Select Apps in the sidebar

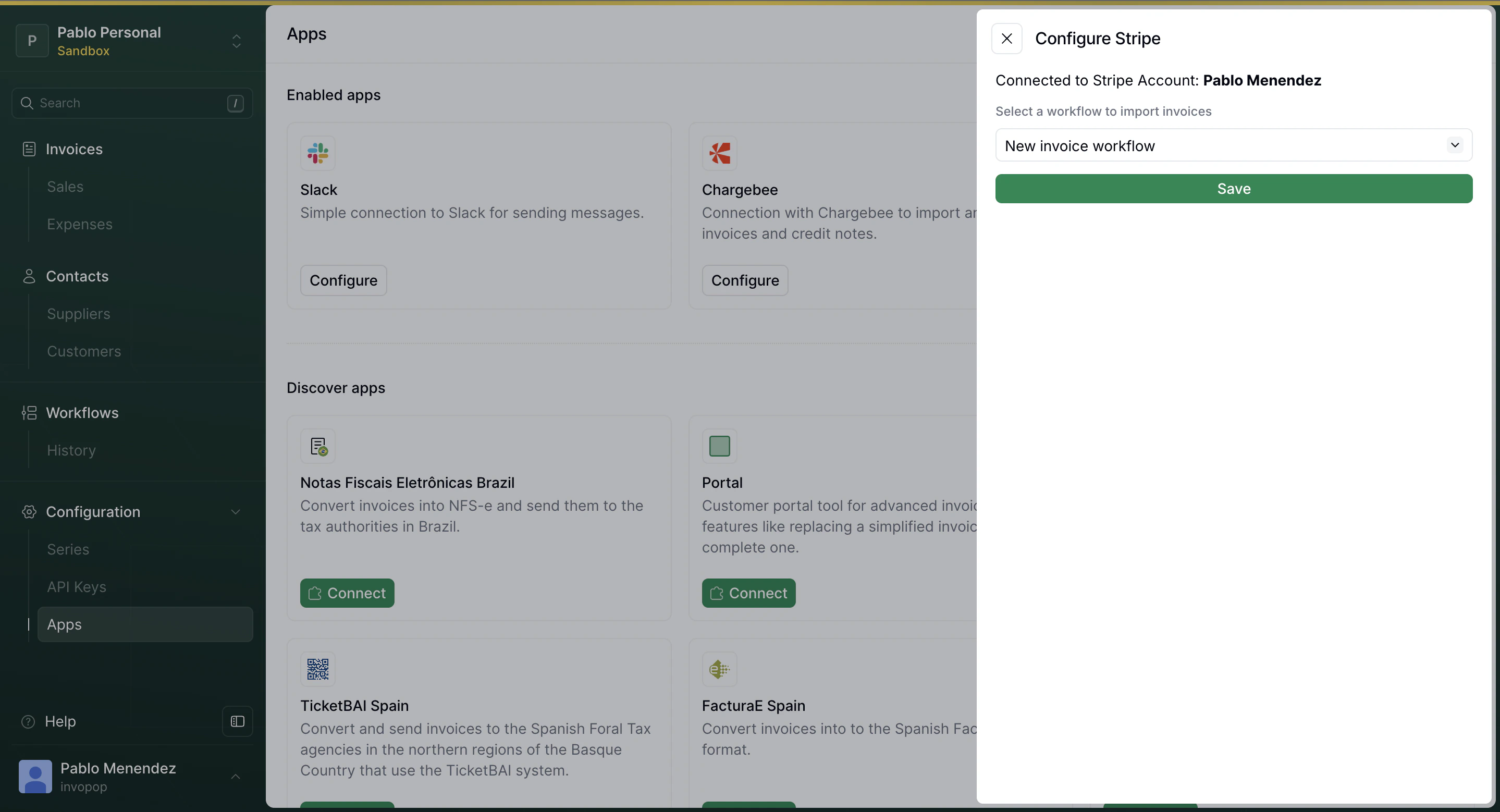(x=64, y=624)
